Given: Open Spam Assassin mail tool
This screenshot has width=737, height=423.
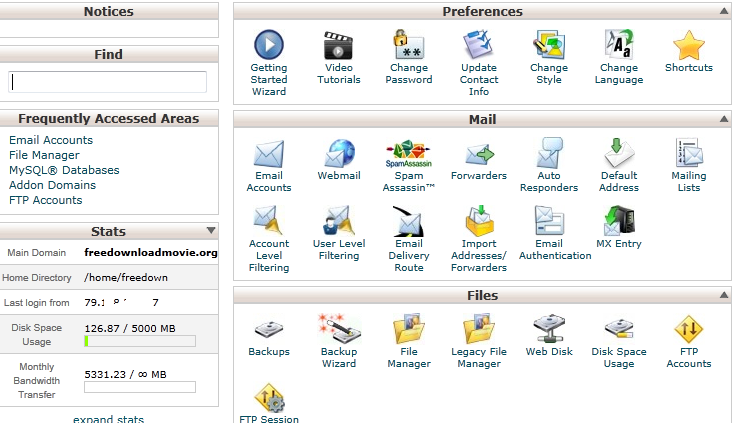Looking at the screenshot, I should point(409,155).
